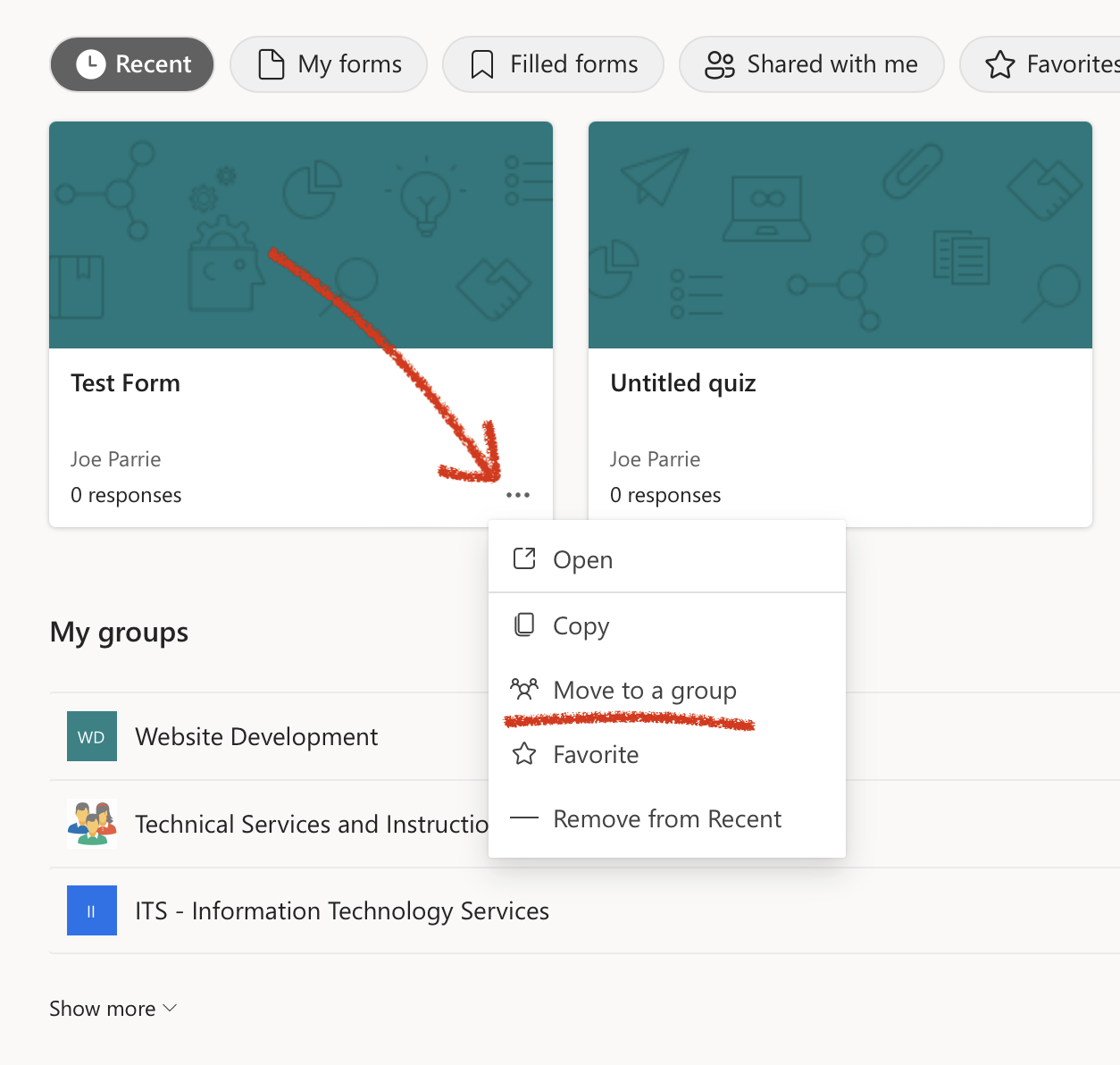Screen dimensions: 1120x1065
Task: Switch to the My forms tab
Action: coord(329,64)
